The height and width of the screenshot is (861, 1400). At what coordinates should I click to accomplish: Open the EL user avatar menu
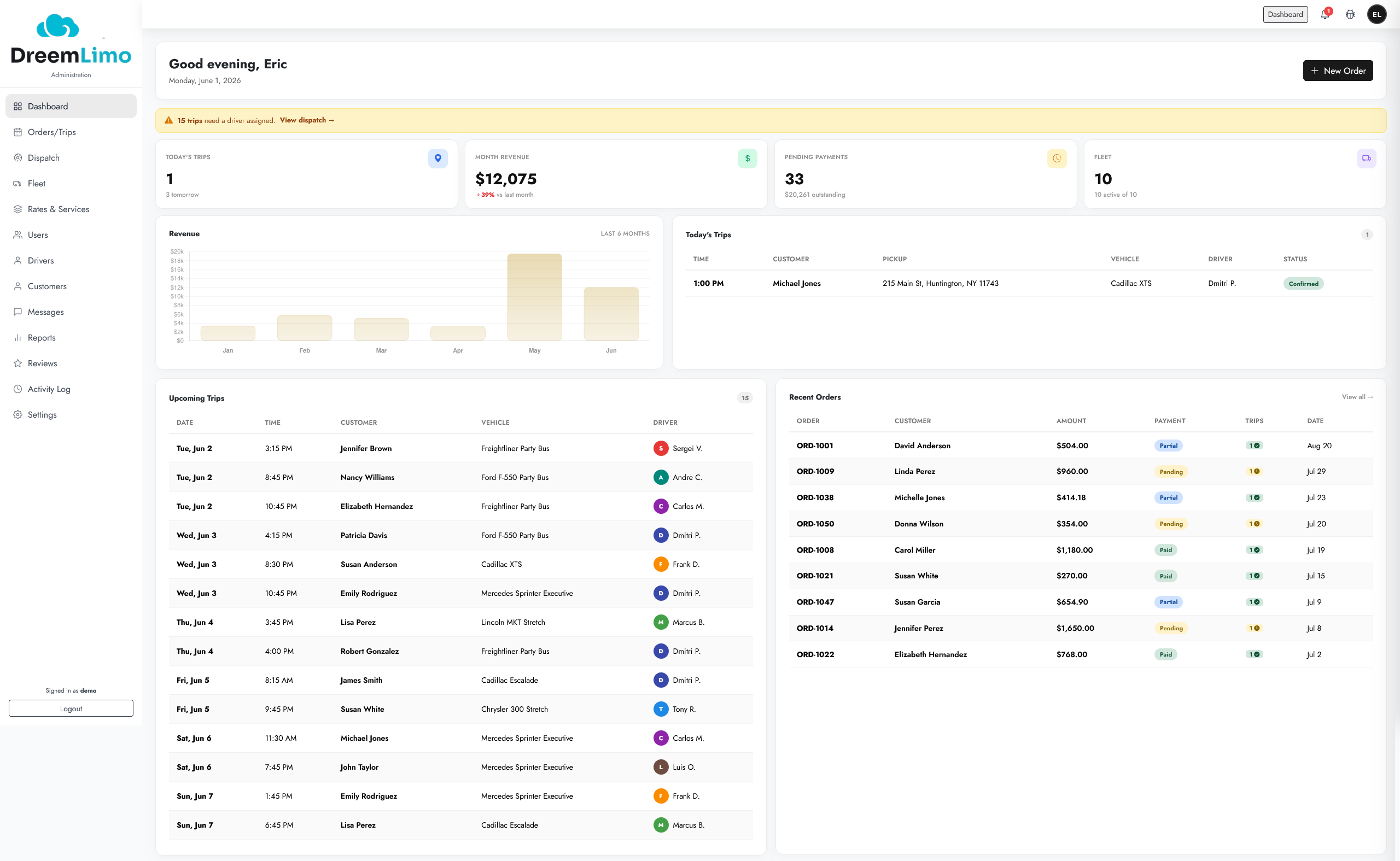1376,15
